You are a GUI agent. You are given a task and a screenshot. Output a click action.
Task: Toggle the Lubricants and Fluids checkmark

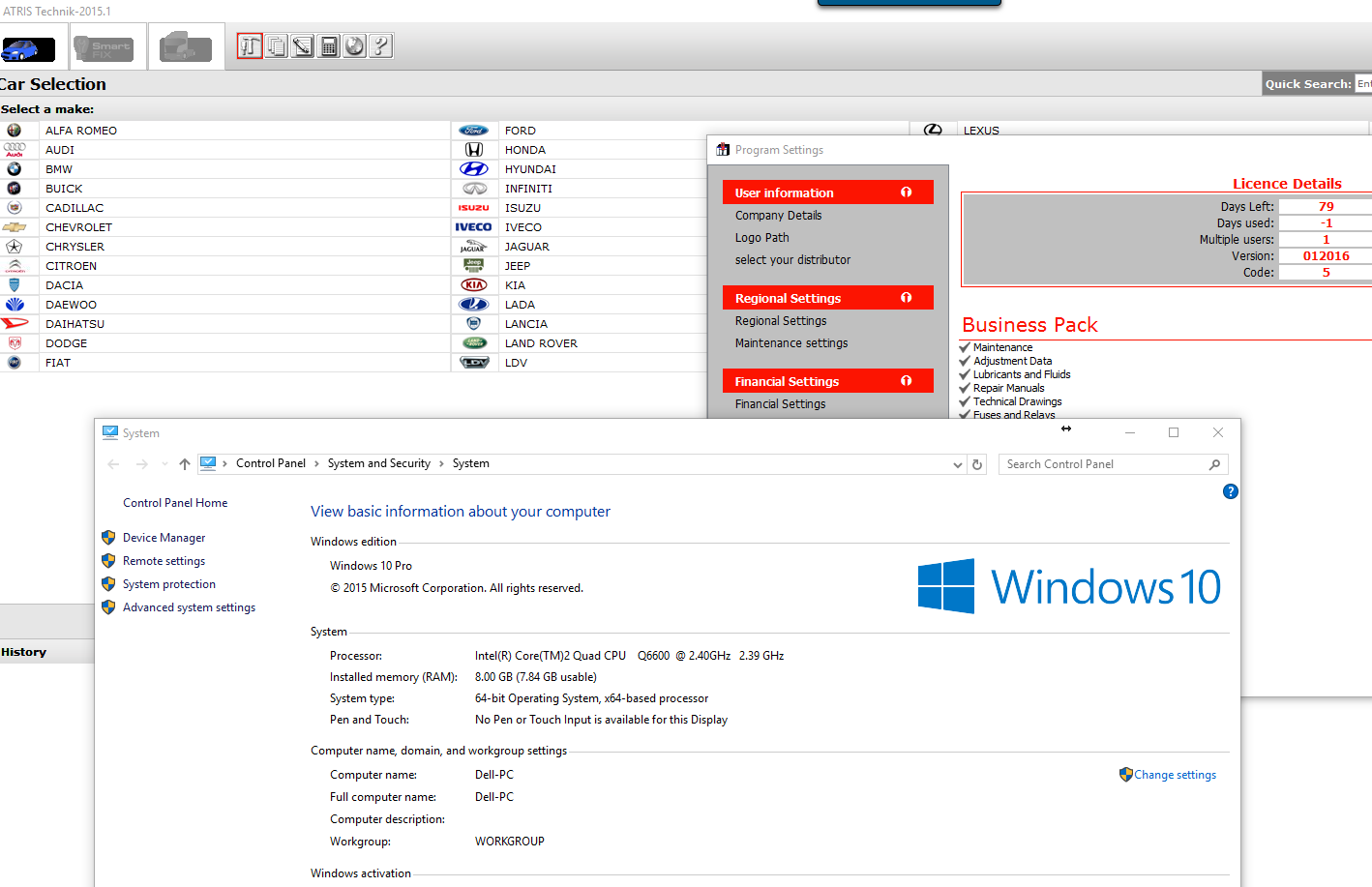[965, 374]
